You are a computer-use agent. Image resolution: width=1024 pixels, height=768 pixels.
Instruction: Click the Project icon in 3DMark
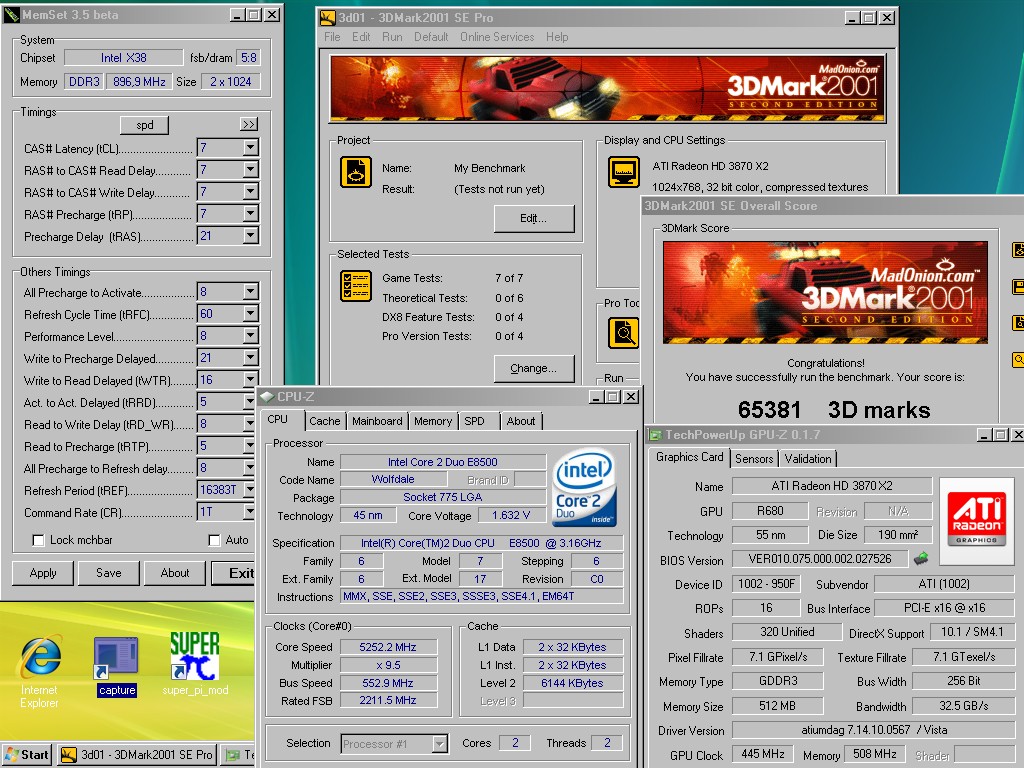356,172
